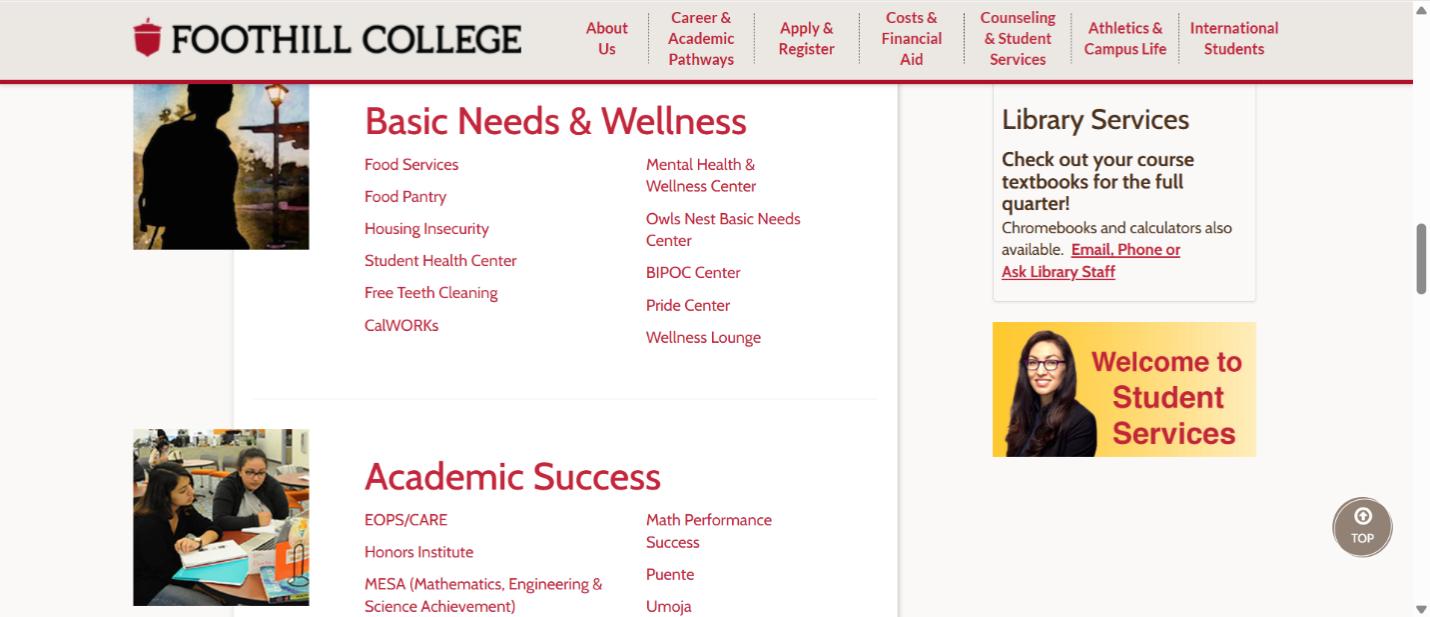Click the Foothill College acorn logo
The image size is (1430, 617).
click(x=147, y=38)
